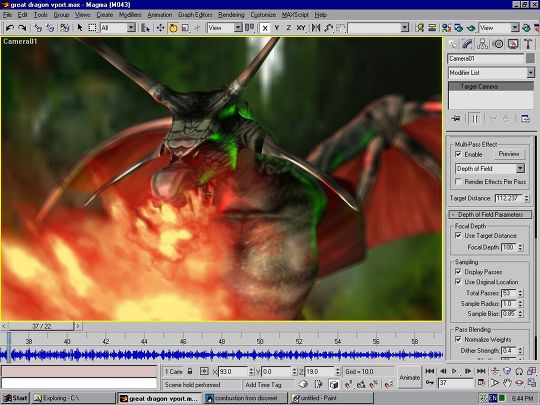Toggle Show End Result button
The height and width of the screenshot is (405, 540).
pos(474,119)
